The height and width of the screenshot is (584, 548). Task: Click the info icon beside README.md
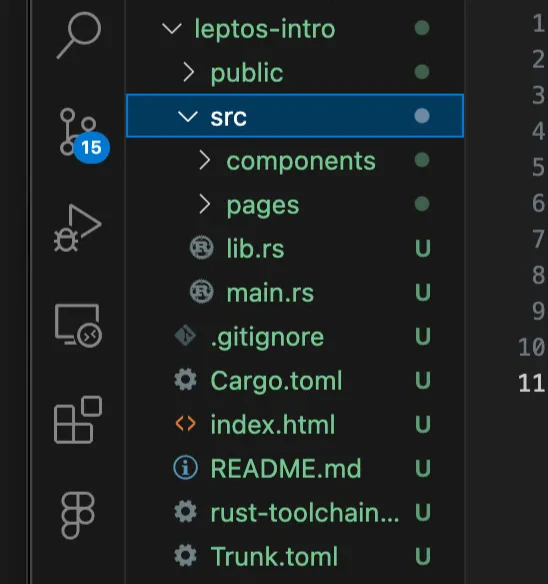coord(186,468)
